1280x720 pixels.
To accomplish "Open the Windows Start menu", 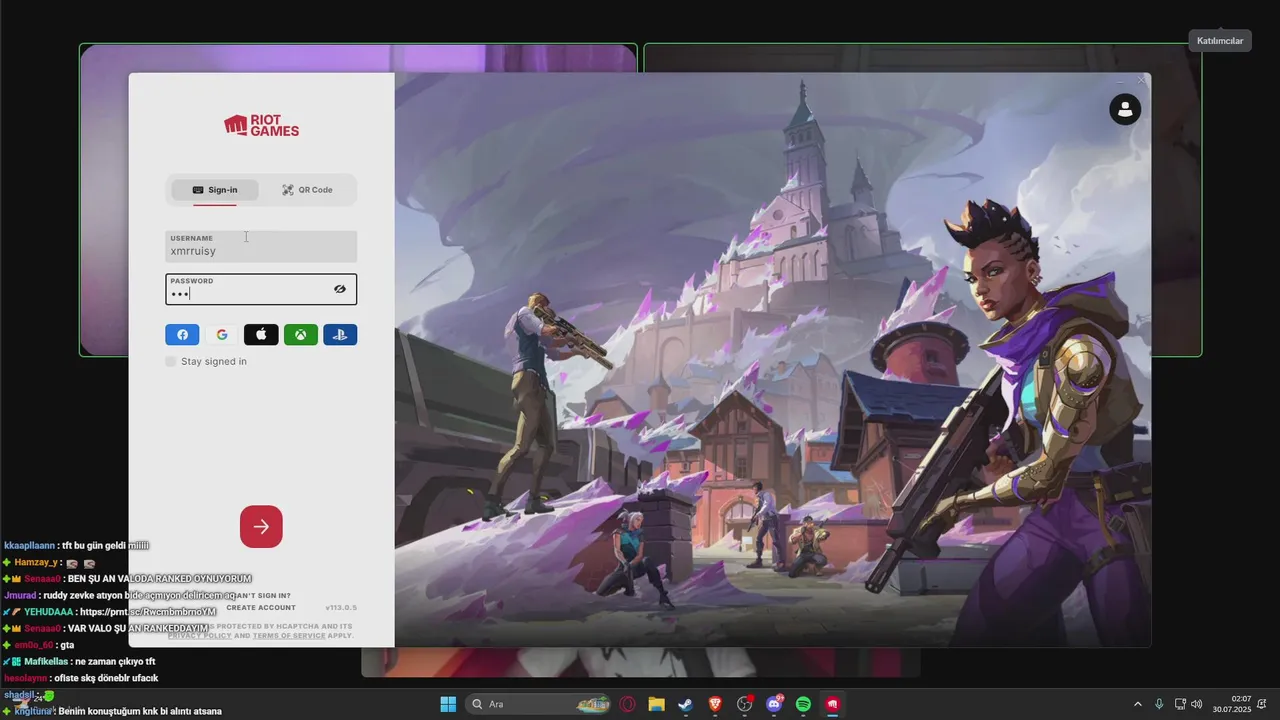I will click(x=448, y=704).
